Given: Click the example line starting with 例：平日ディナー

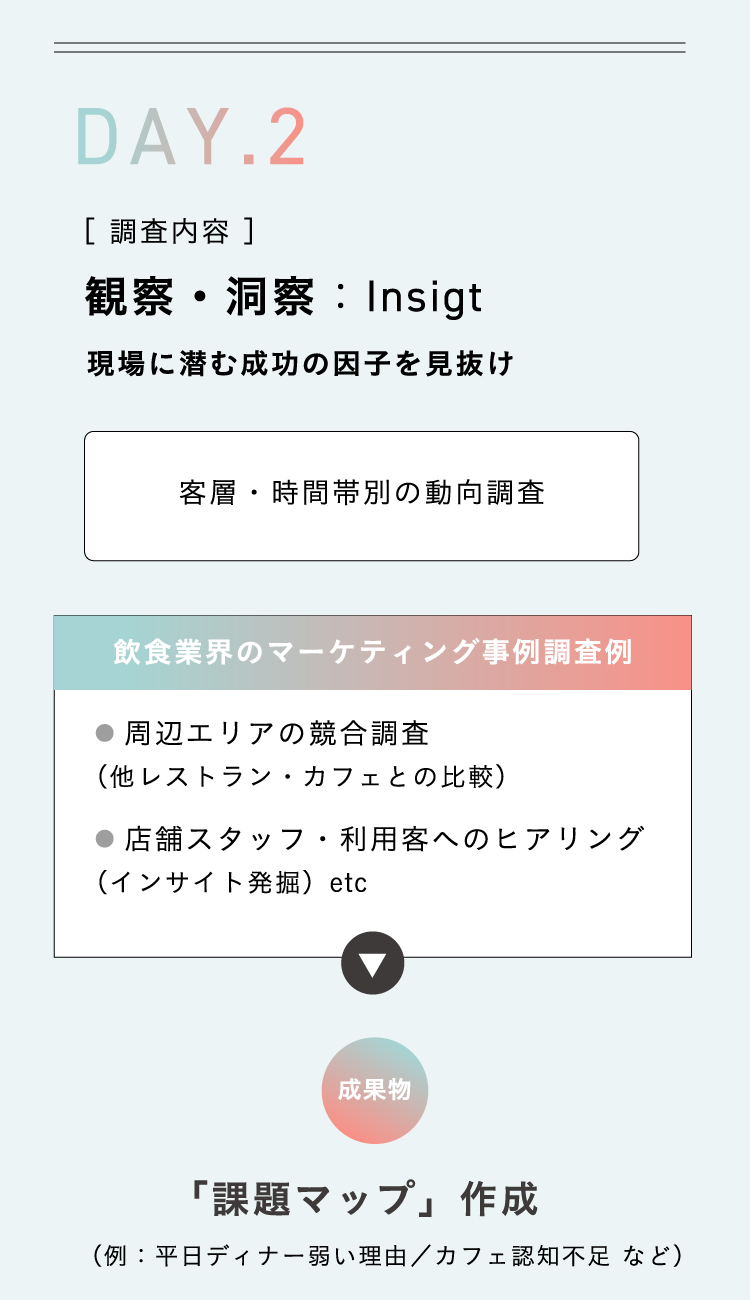Looking at the screenshot, I should click(386, 1255).
